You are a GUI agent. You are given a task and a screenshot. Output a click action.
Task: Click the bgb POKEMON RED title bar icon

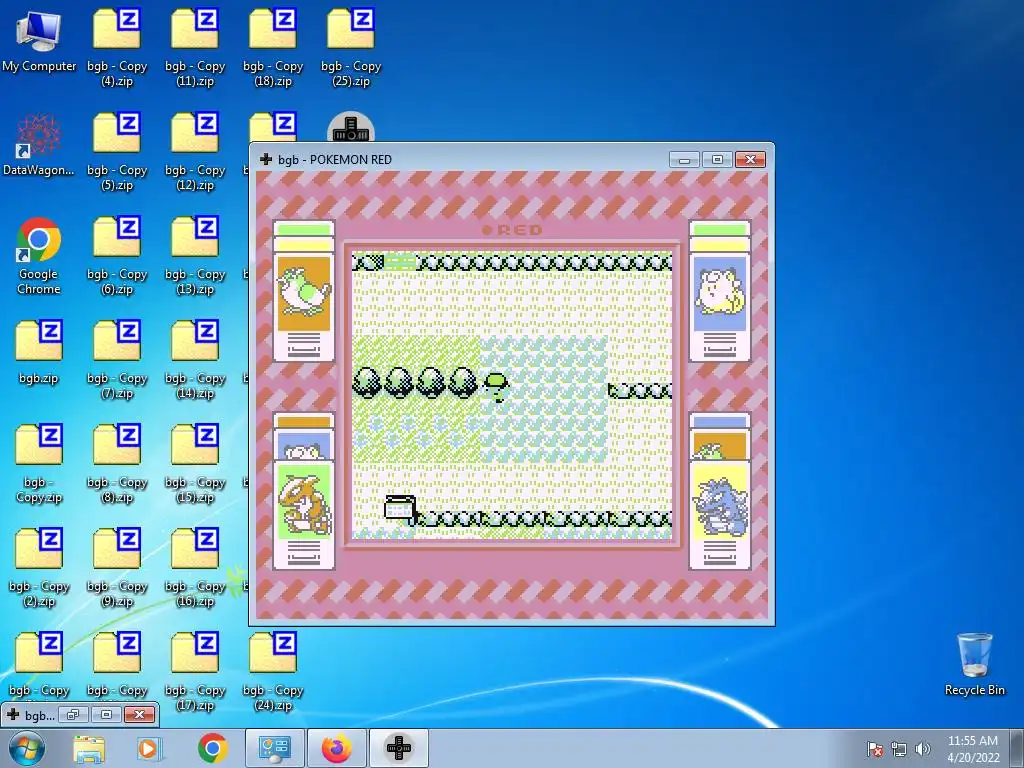[266, 159]
